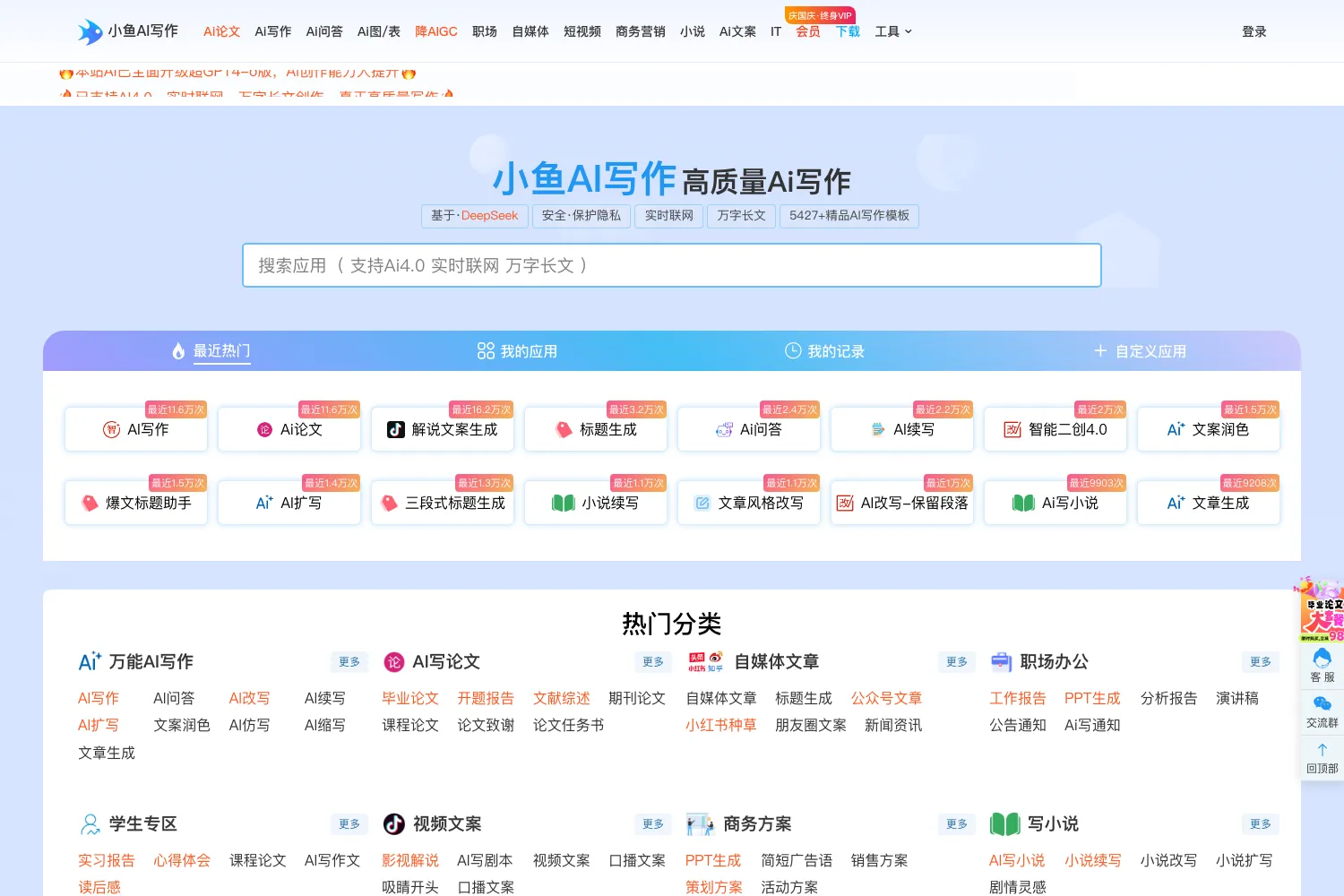Click 下载 in top navigation

click(x=848, y=31)
